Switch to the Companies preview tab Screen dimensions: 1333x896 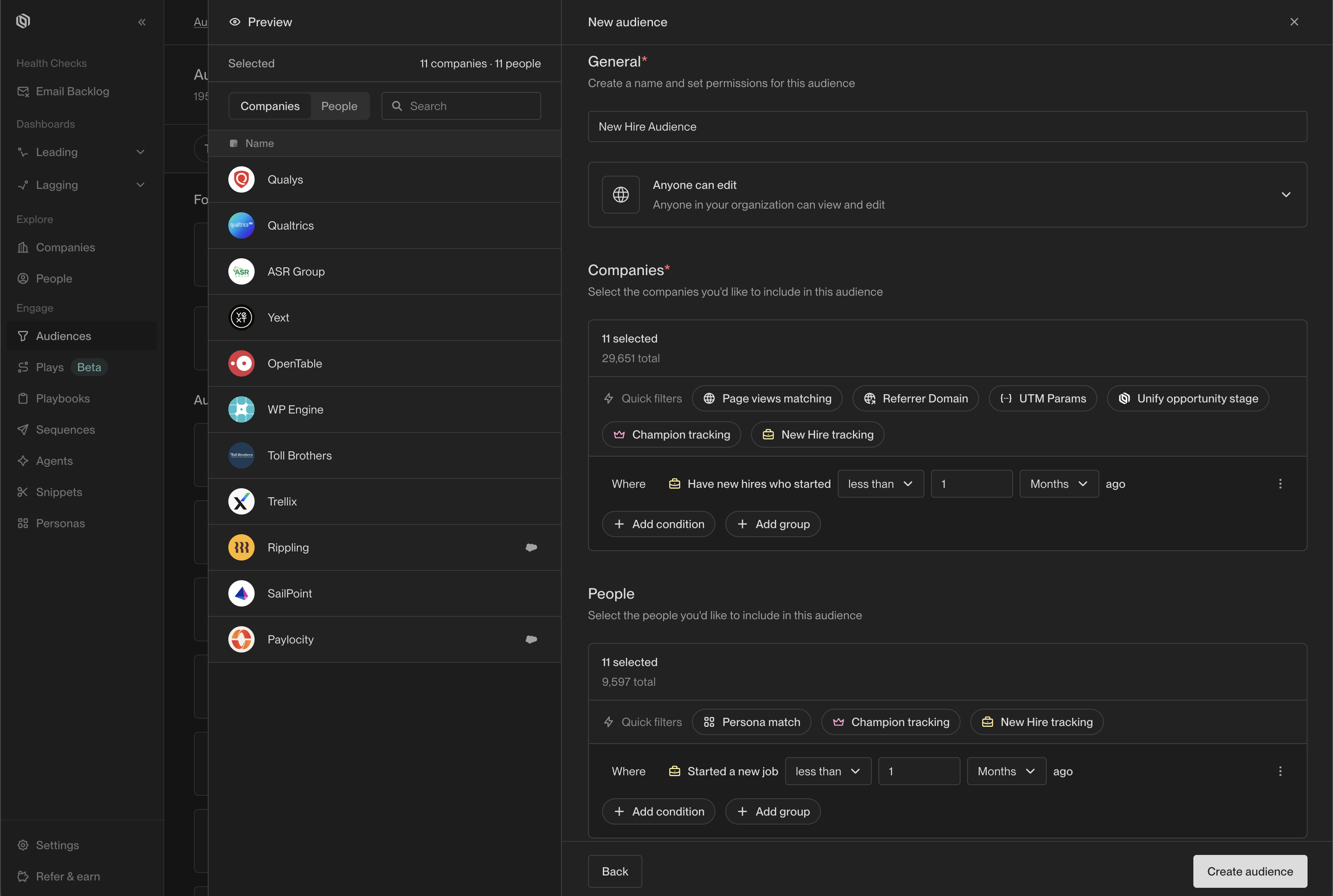[270, 106]
